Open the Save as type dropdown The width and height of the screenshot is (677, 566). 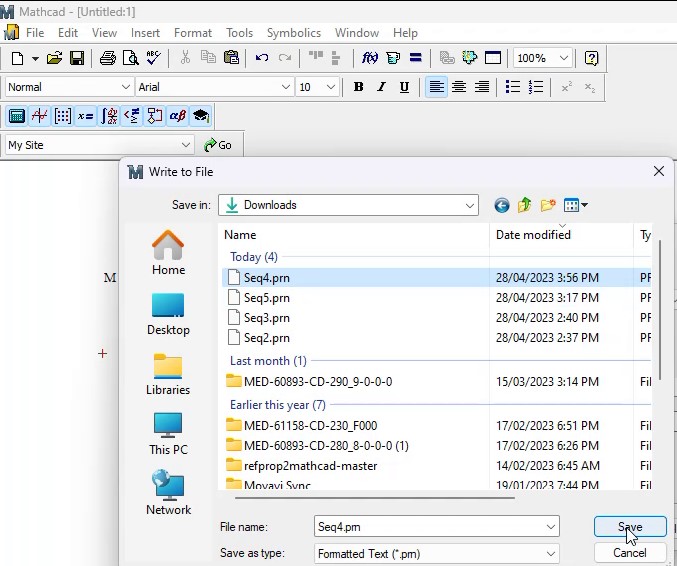tap(551, 553)
